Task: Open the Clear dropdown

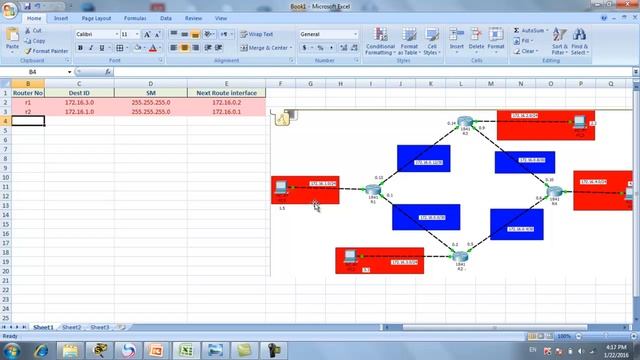Action: (x=527, y=51)
